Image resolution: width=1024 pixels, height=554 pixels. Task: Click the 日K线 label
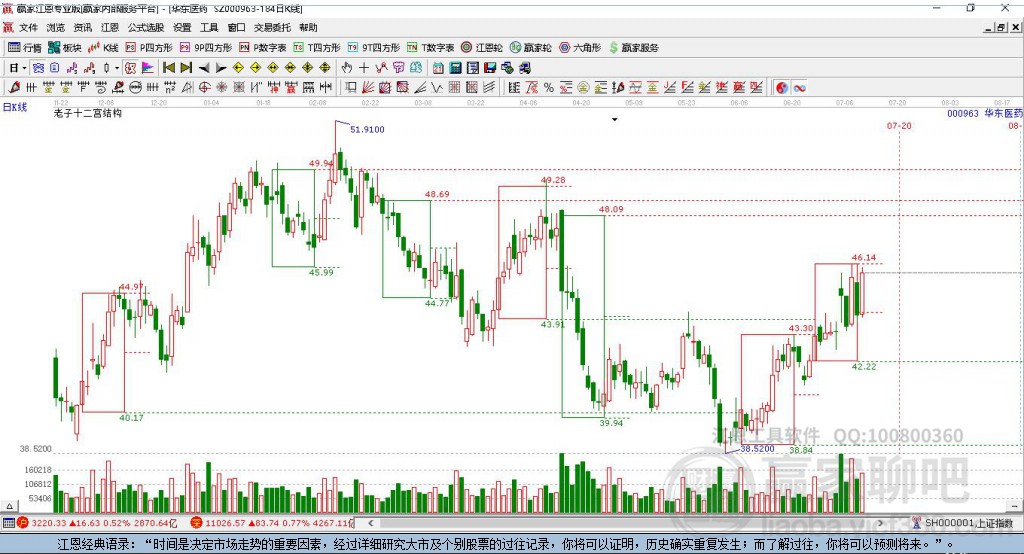tap(15, 107)
